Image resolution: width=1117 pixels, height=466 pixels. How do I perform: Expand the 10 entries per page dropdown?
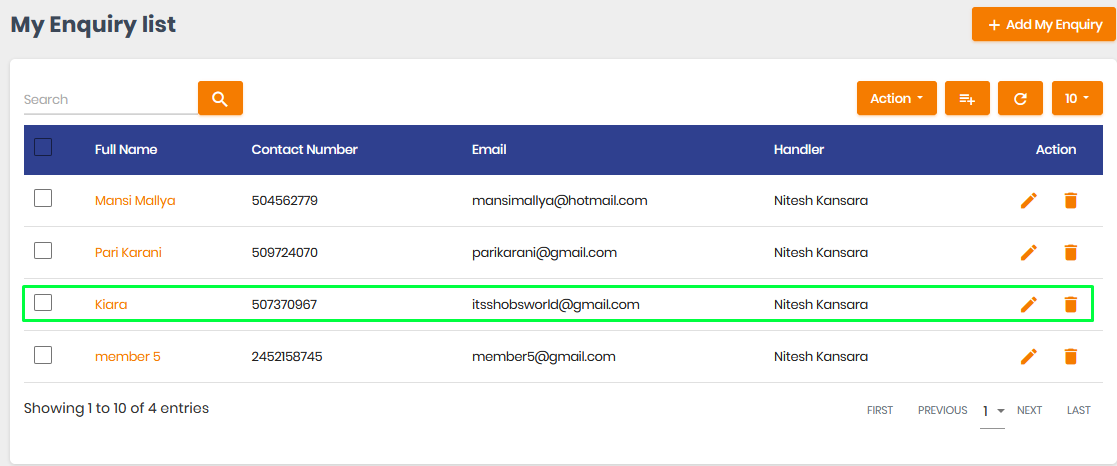pyautogui.click(x=1077, y=98)
